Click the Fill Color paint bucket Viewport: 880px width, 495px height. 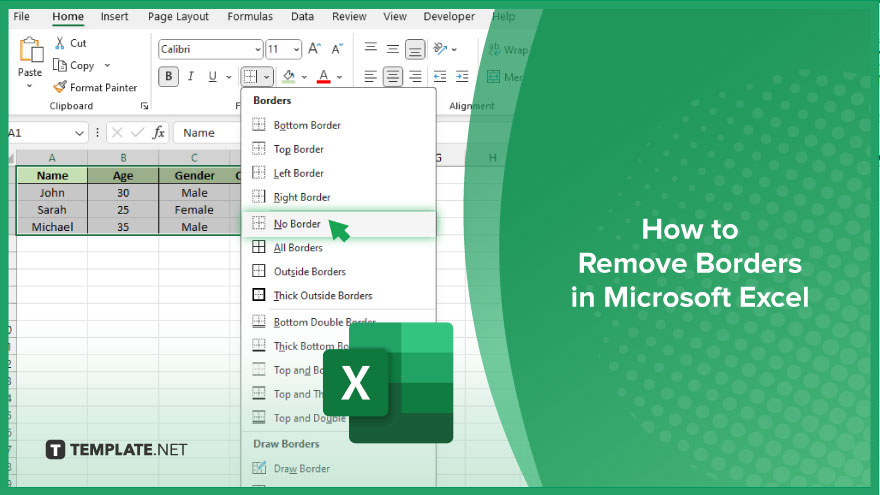coord(288,76)
